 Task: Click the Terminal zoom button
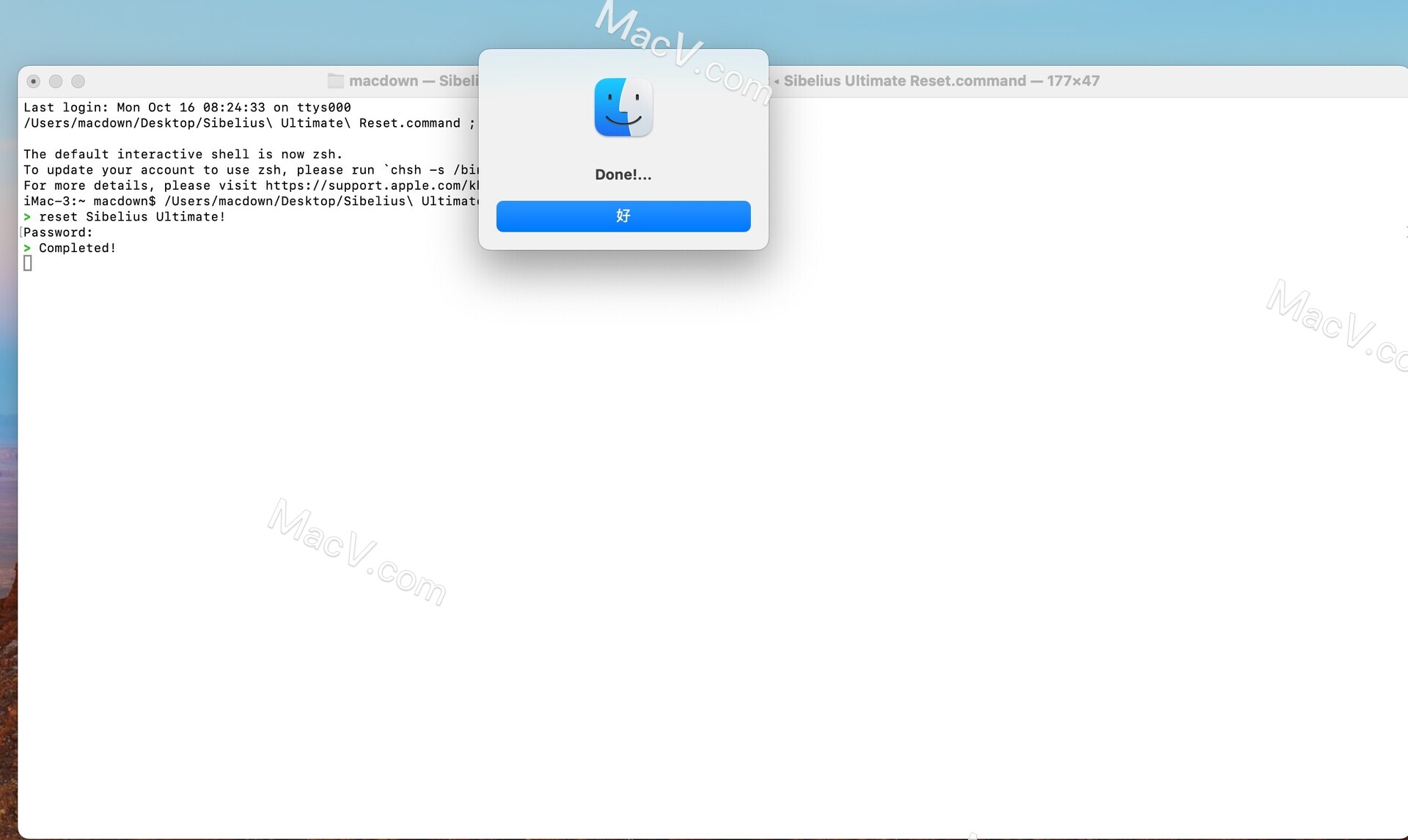pos(78,81)
